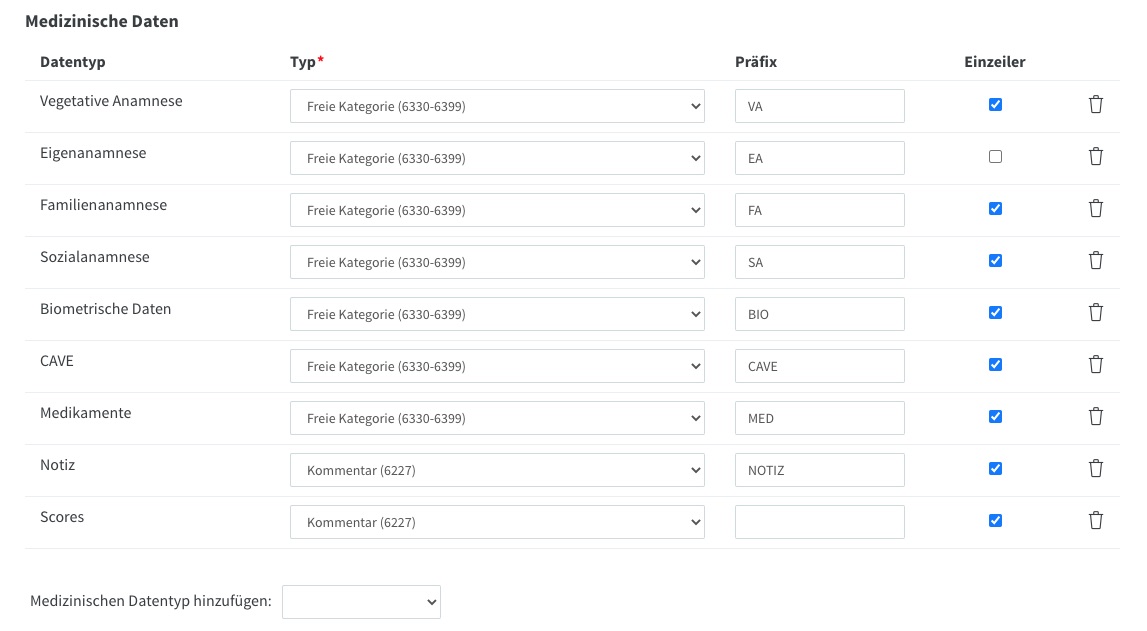The width and height of the screenshot is (1147, 631).
Task: Uncheck Einzeiler for Vegetative Anamnese
Action: 995,105
